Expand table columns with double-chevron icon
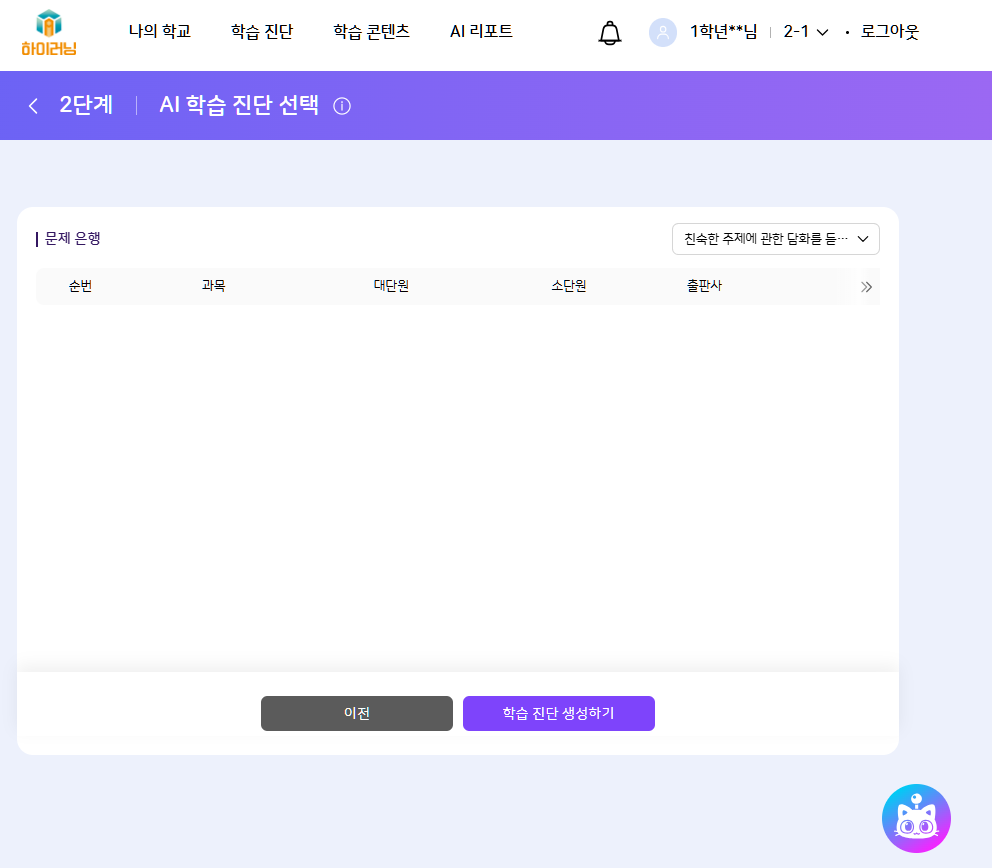Image resolution: width=992 pixels, height=868 pixels. coord(866,287)
